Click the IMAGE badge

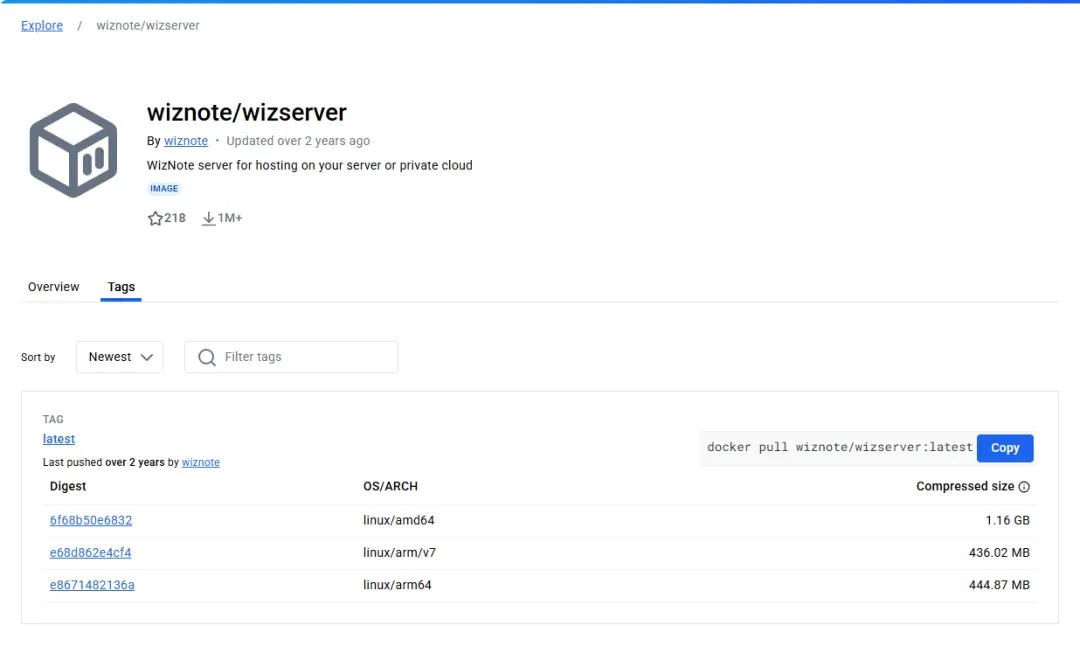[164, 189]
